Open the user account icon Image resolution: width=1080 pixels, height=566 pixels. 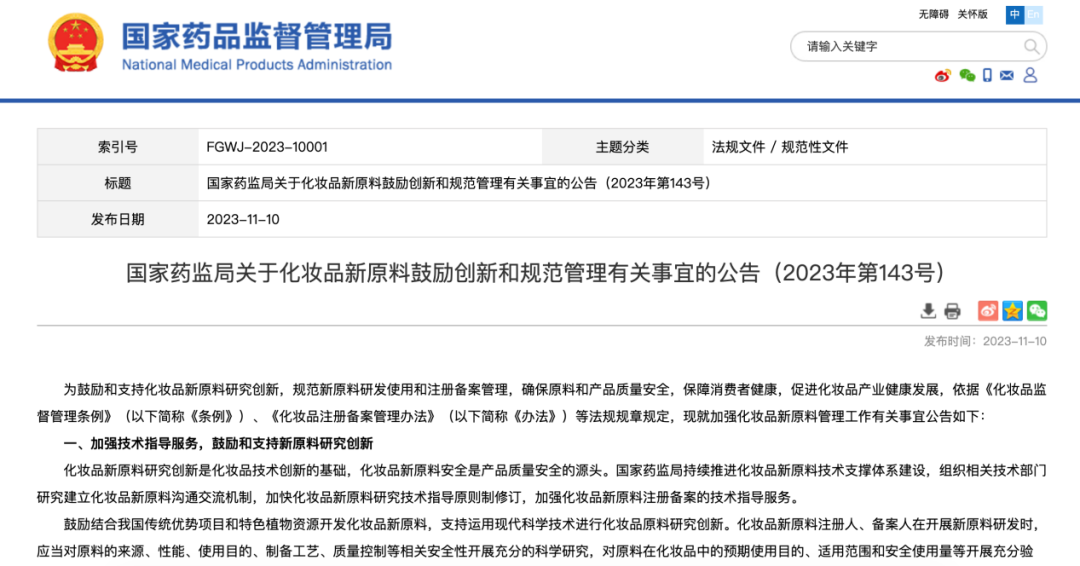coord(1030,75)
